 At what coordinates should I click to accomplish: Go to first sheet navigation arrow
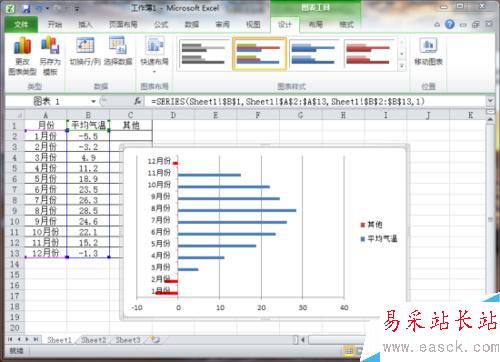10,340
